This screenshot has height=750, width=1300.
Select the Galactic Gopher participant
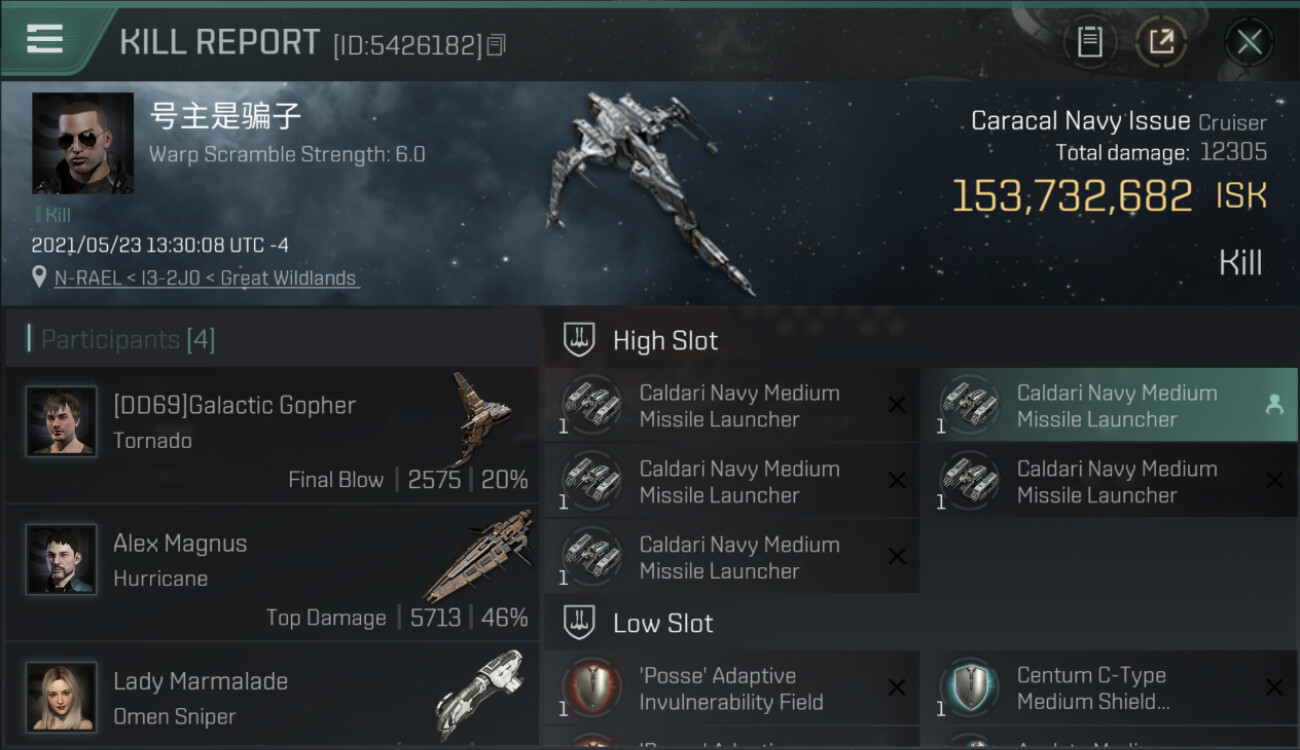[272, 434]
